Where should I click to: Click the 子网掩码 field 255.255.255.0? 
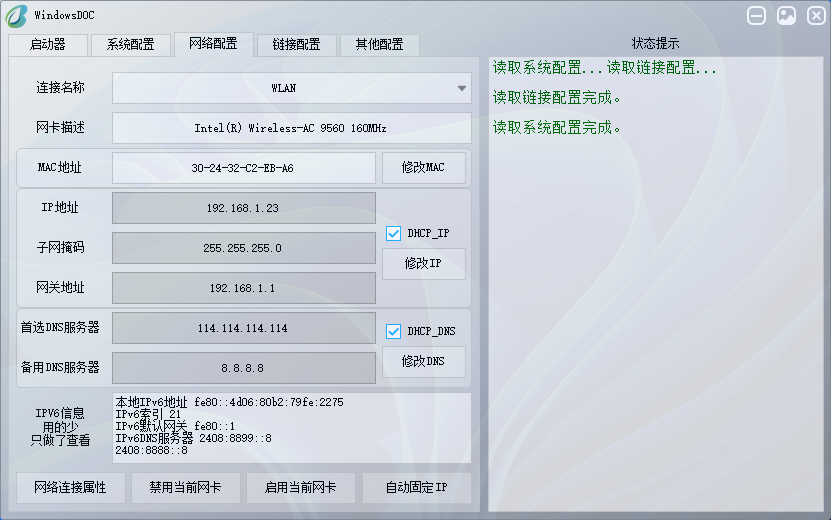tap(244, 248)
